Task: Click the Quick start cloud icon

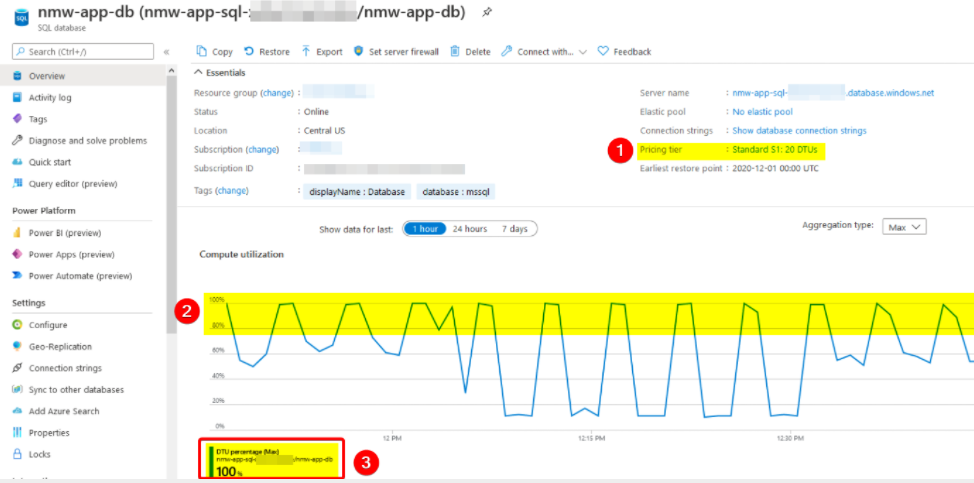Action: [17, 162]
